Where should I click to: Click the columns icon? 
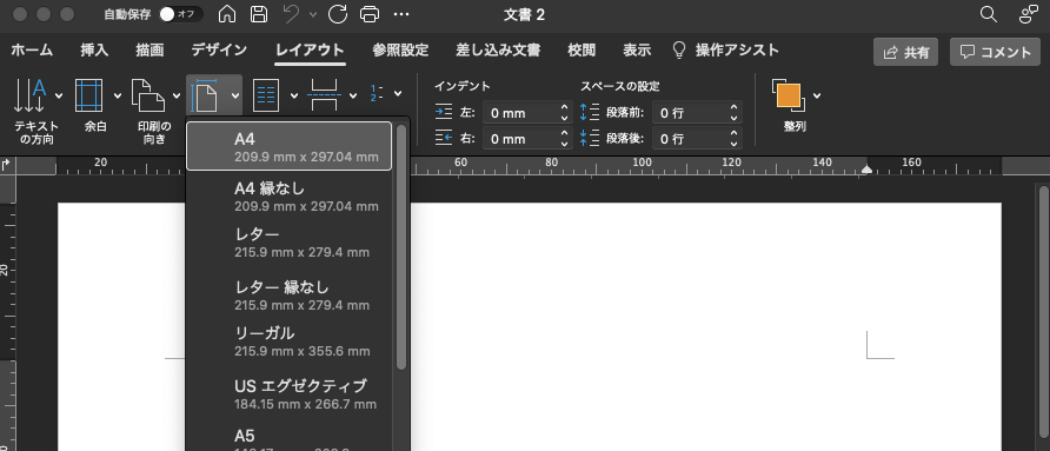pos(266,95)
